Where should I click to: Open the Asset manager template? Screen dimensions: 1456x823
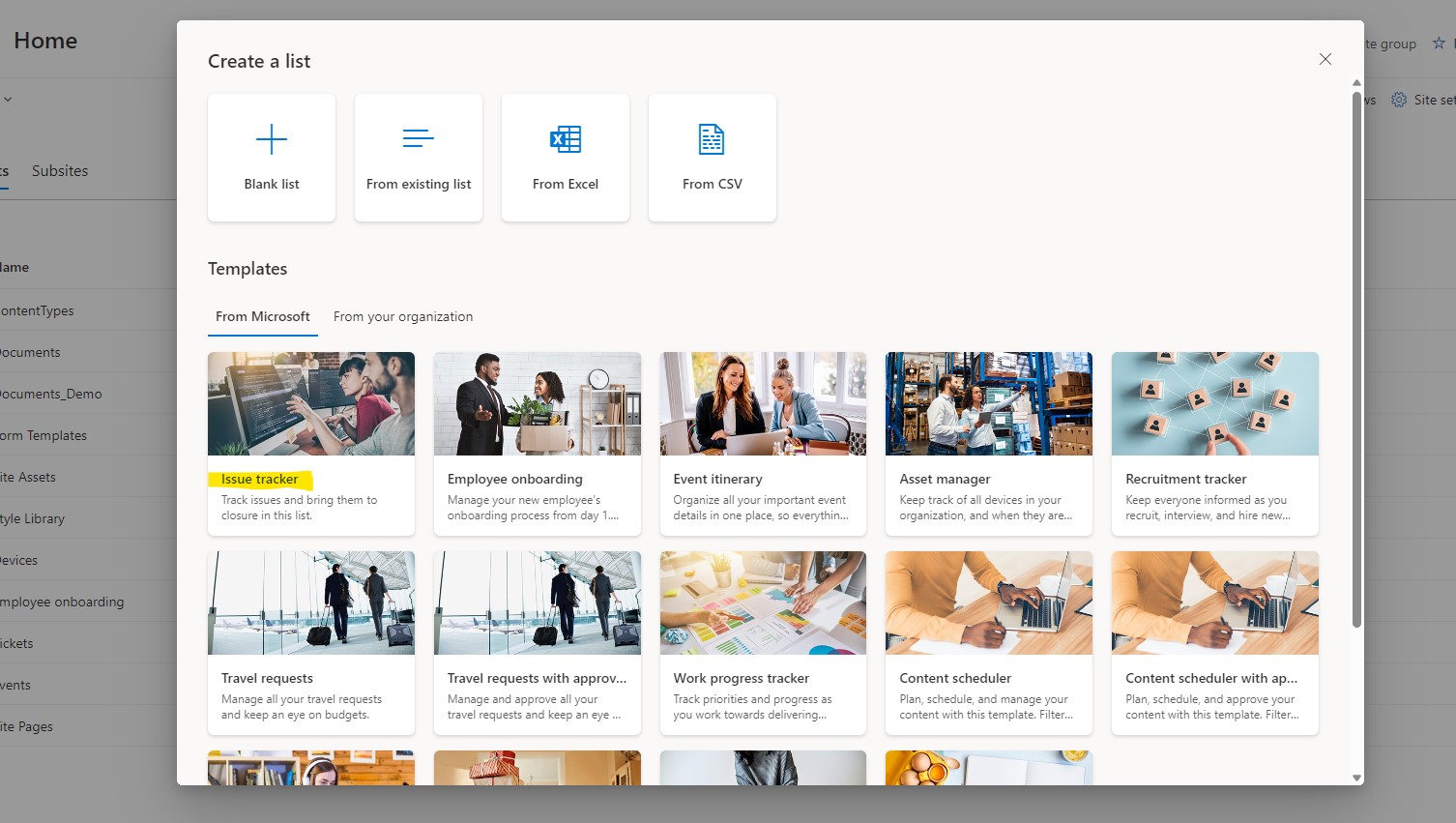pyautogui.click(x=988, y=443)
